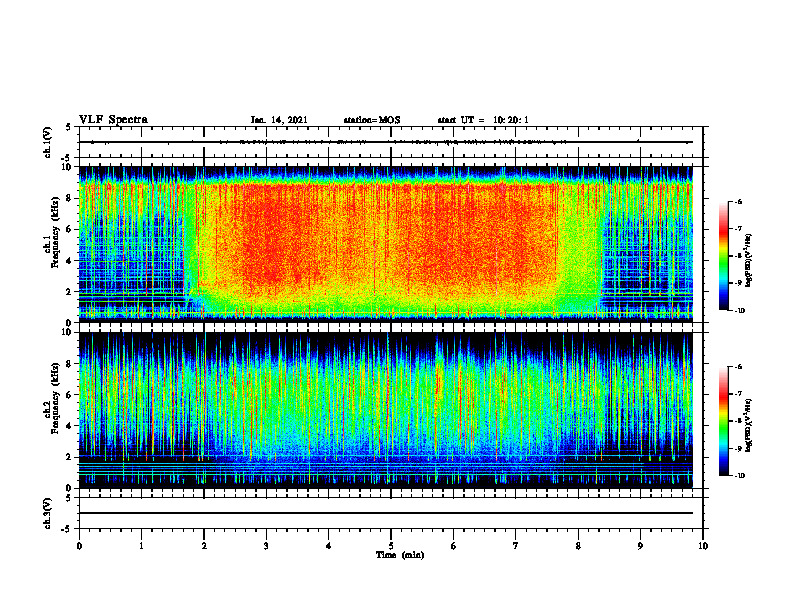Click the "Jan. 14, 2021" date label
792x612 pixels.
pyautogui.click(x=279, y=120)
